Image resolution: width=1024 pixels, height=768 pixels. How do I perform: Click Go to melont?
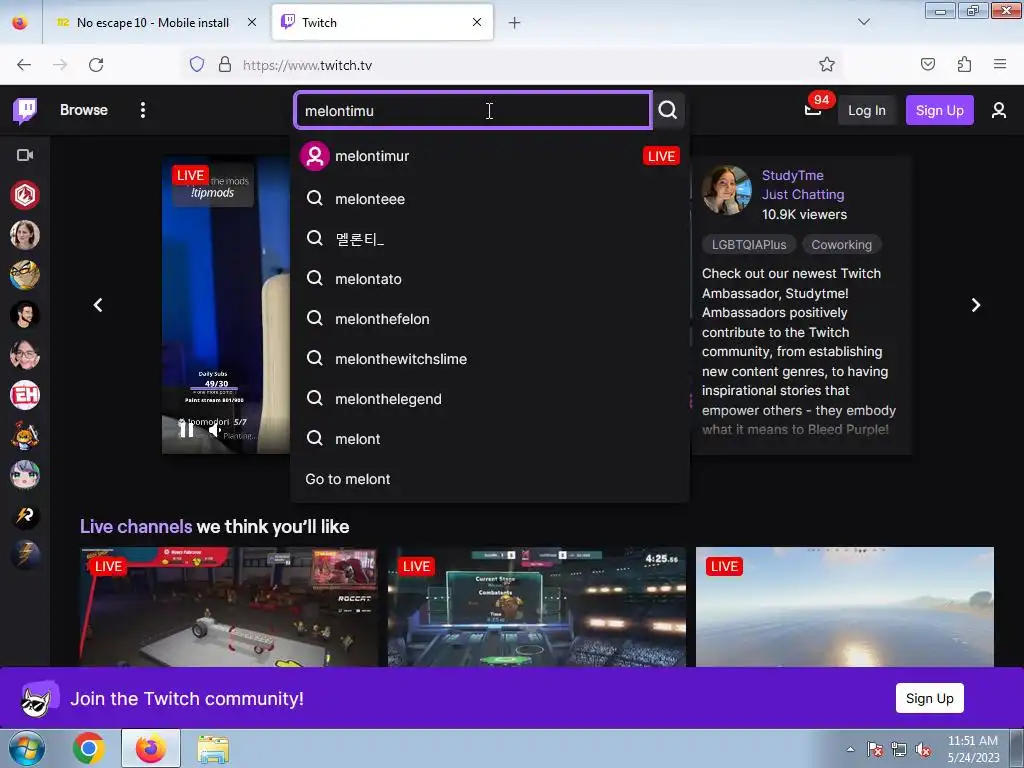tap(490, 479)
